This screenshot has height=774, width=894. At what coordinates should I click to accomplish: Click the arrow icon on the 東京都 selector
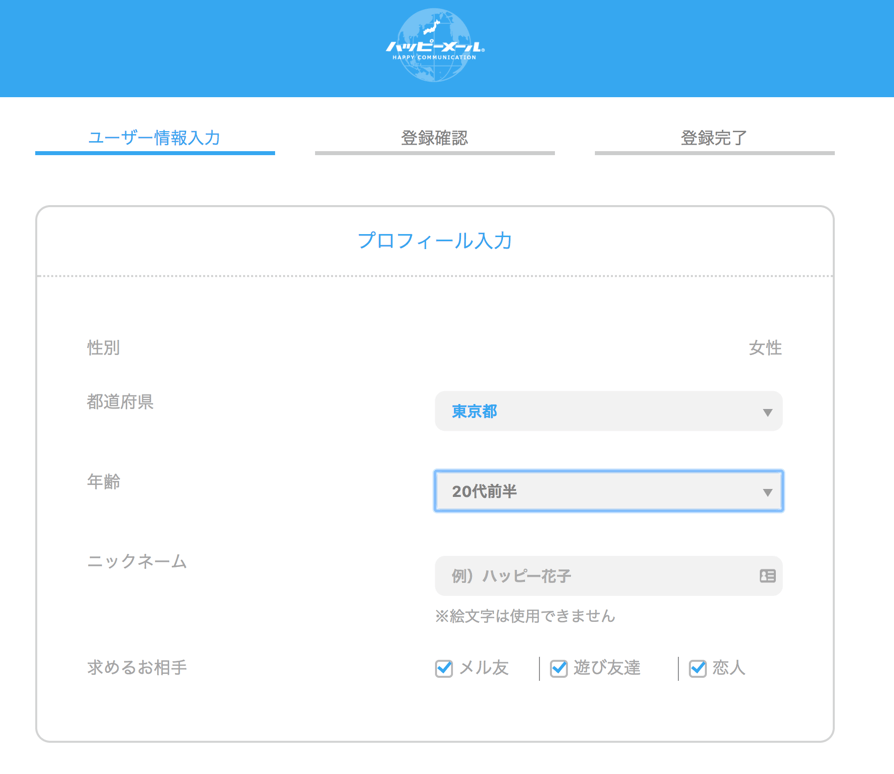point(767,412)
